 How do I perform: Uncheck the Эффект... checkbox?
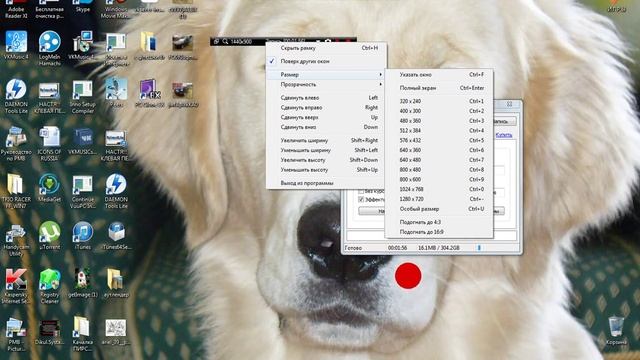pyautogui.click(x=361, y=200)
